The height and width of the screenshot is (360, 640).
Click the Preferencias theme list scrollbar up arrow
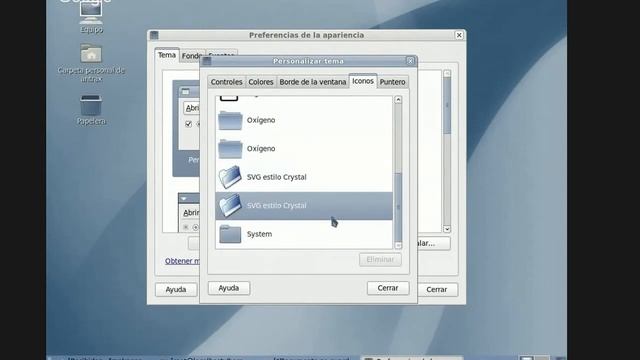447,73
